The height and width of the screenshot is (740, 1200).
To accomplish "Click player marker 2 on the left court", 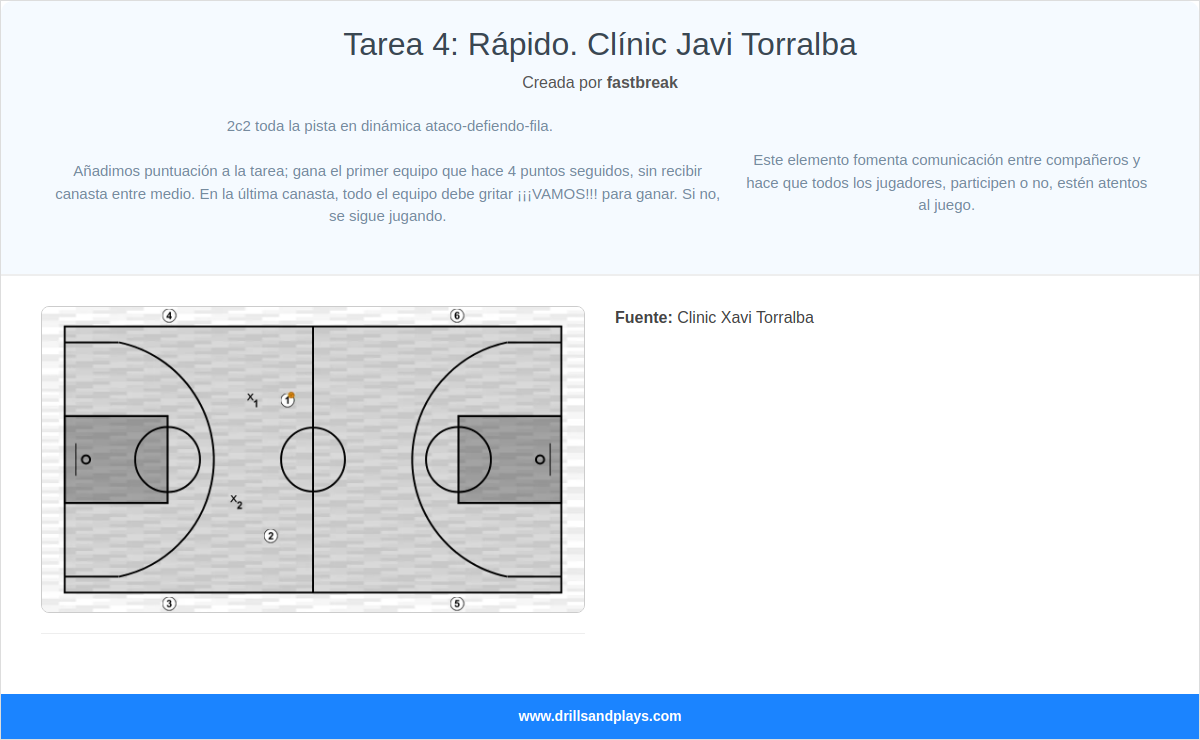I will click(x=270, y=536).
